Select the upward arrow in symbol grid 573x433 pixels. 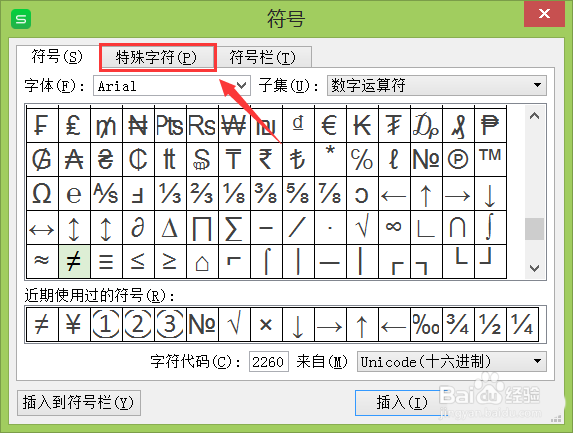coord(426,194)
